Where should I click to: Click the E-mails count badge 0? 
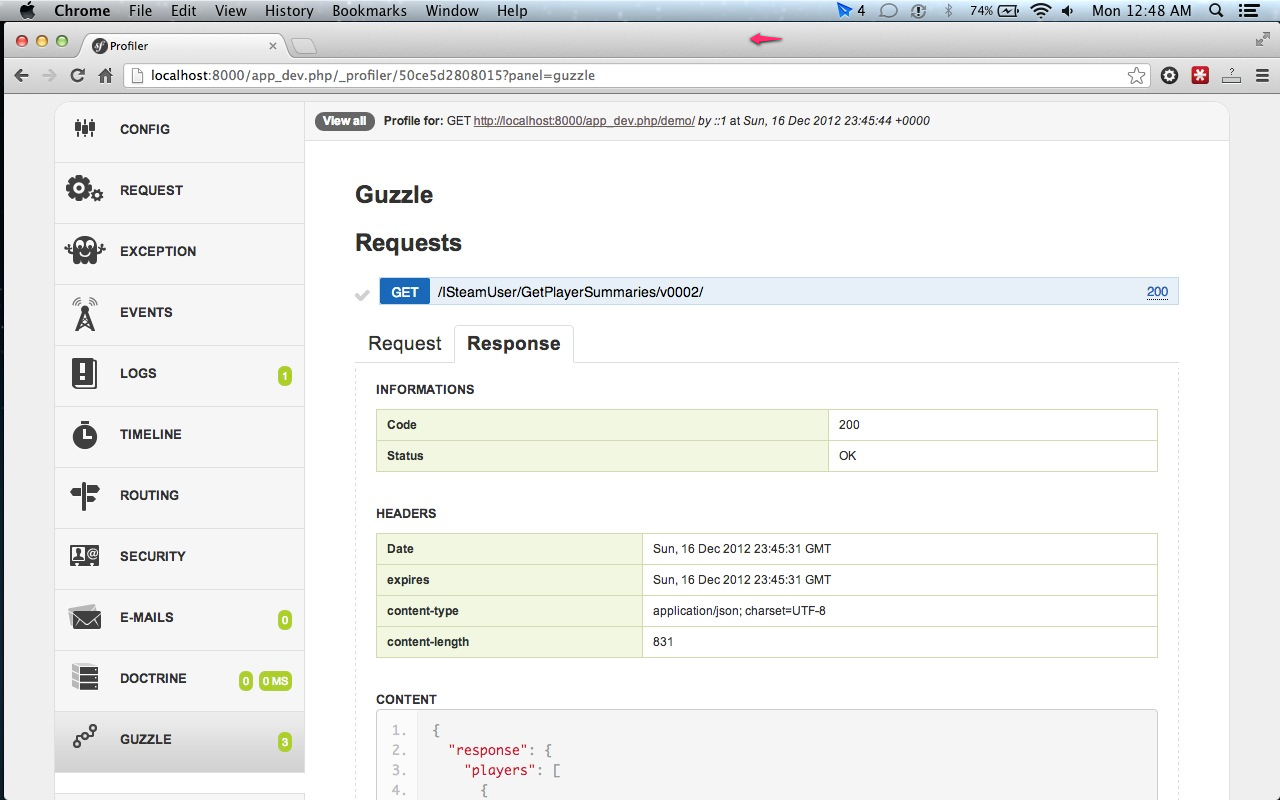285,620
